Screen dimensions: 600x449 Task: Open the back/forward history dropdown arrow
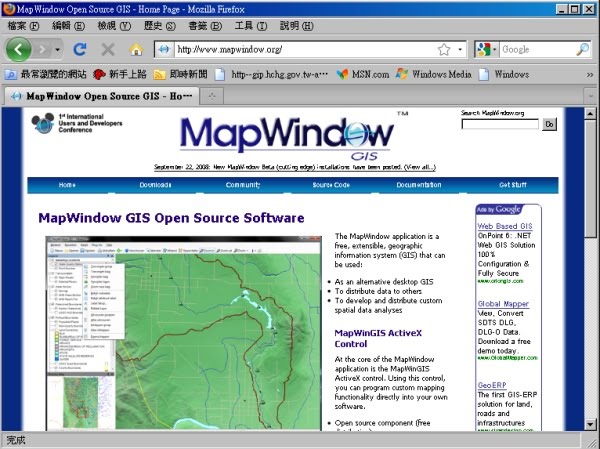57,50
